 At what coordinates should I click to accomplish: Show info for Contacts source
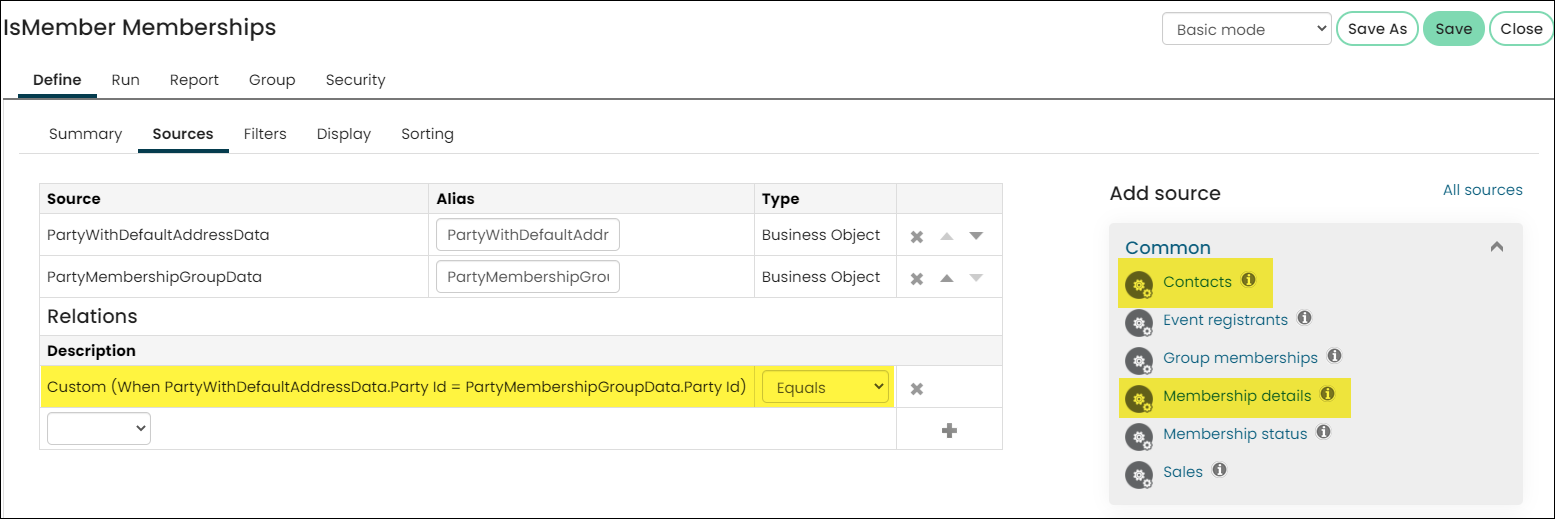1248,280
